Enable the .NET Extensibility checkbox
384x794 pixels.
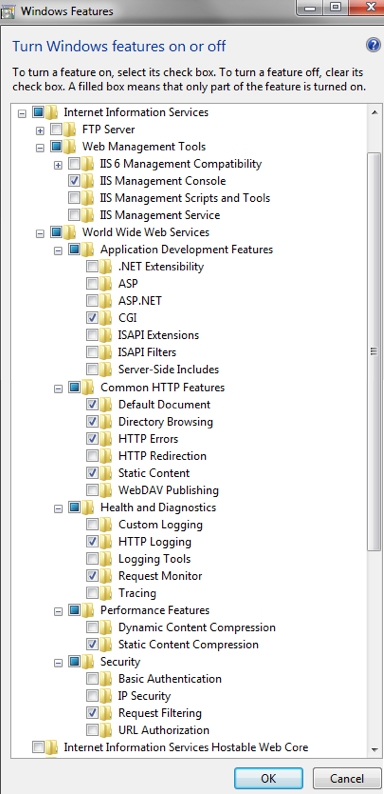[93, 266]
